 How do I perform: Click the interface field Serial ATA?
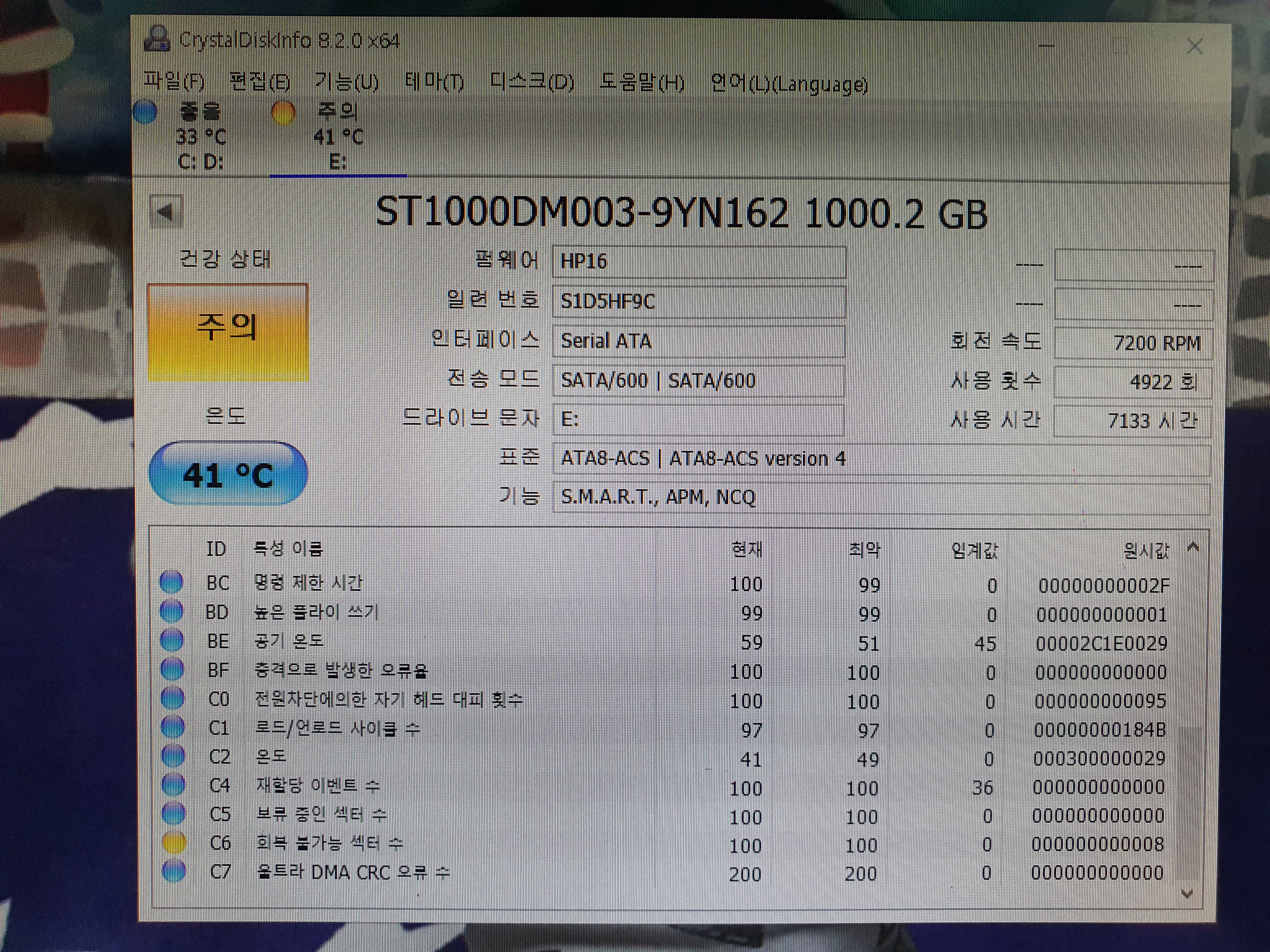click(x=699, y=341)
